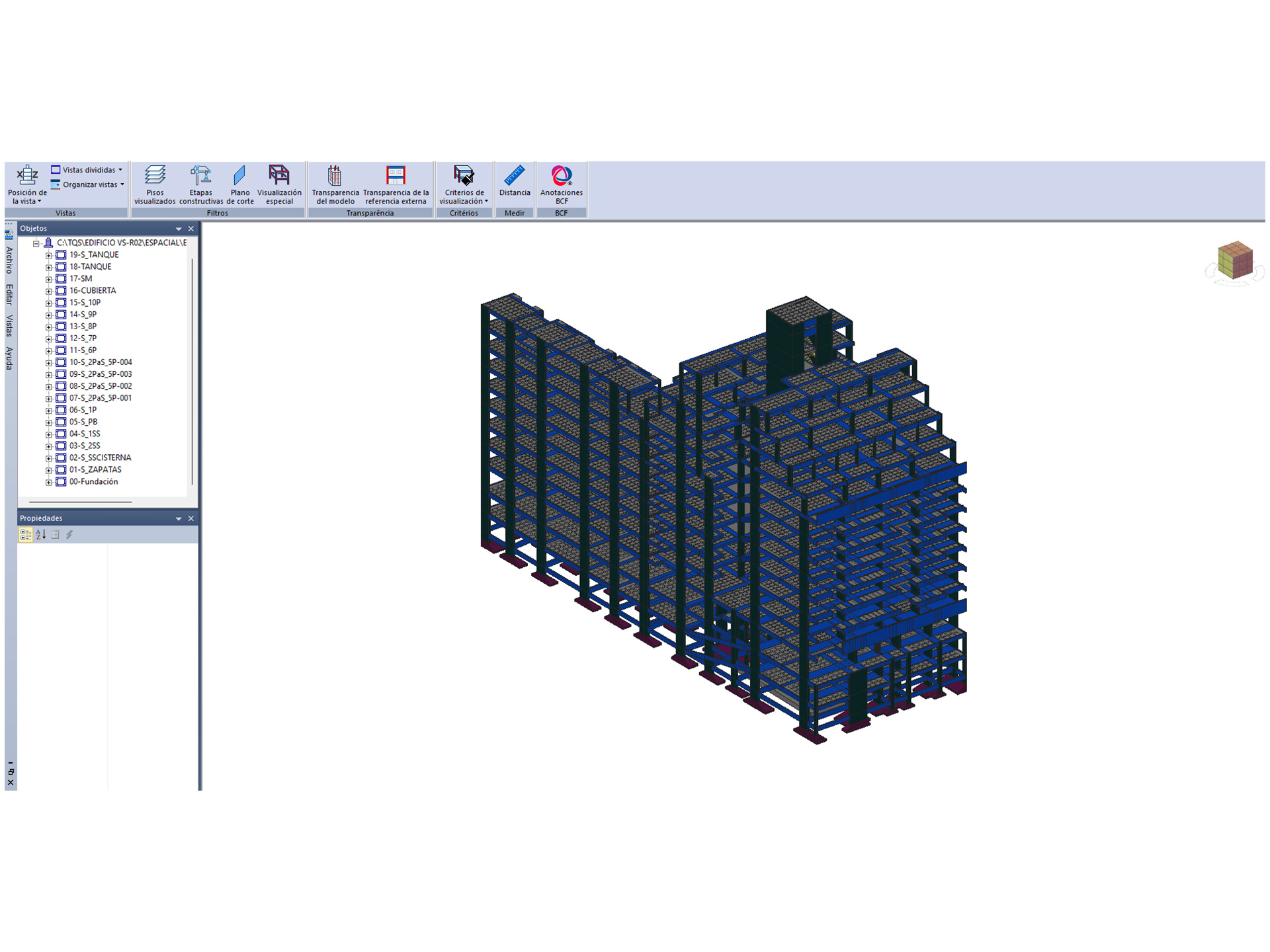Image resolution: width=1270 pixels, height=952 pixels.
Task: Toggle 12-S_7P visibility checkbox
Action: 61,338
